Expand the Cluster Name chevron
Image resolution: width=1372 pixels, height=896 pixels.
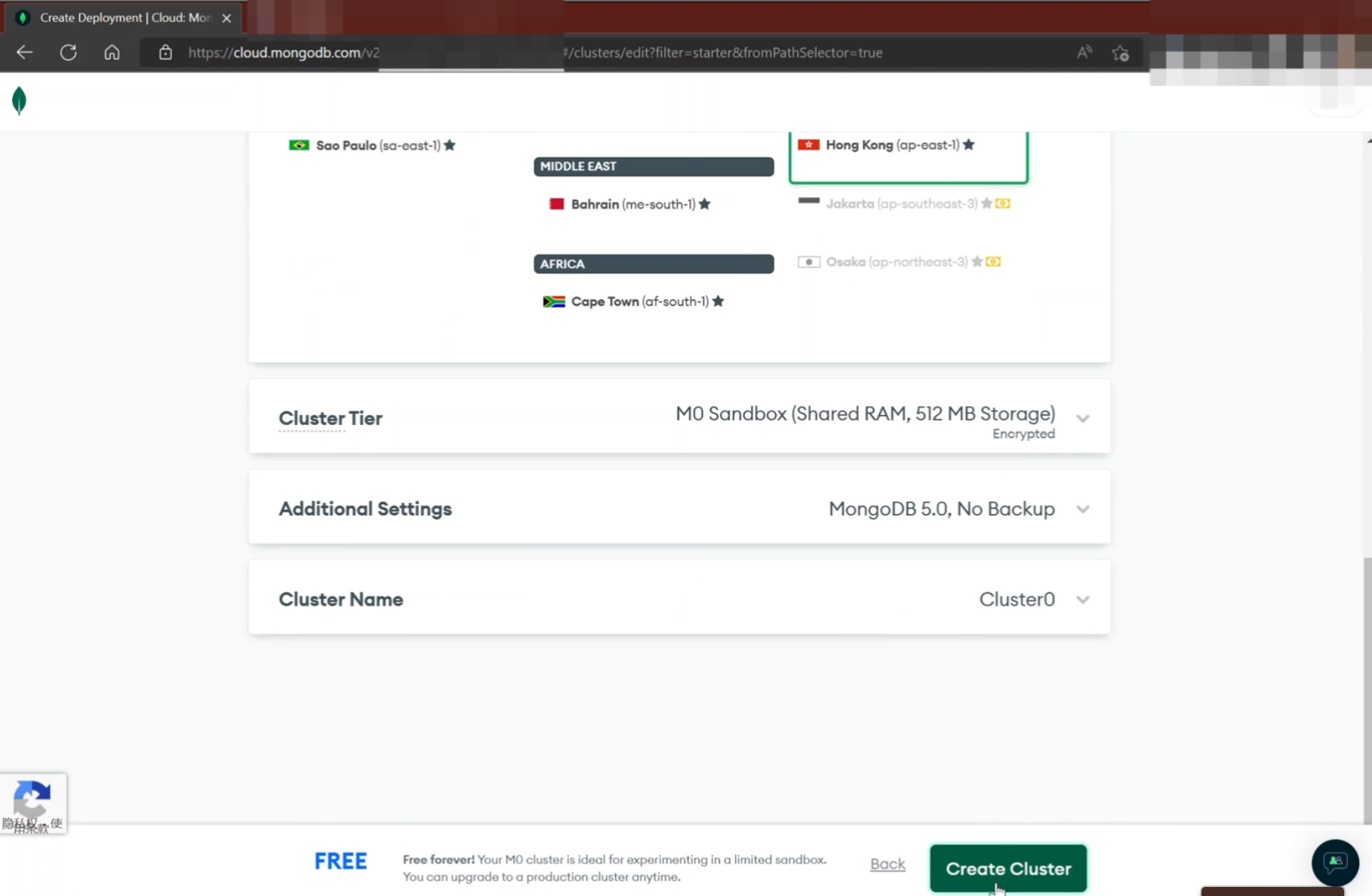click(x=1083, y=599)
